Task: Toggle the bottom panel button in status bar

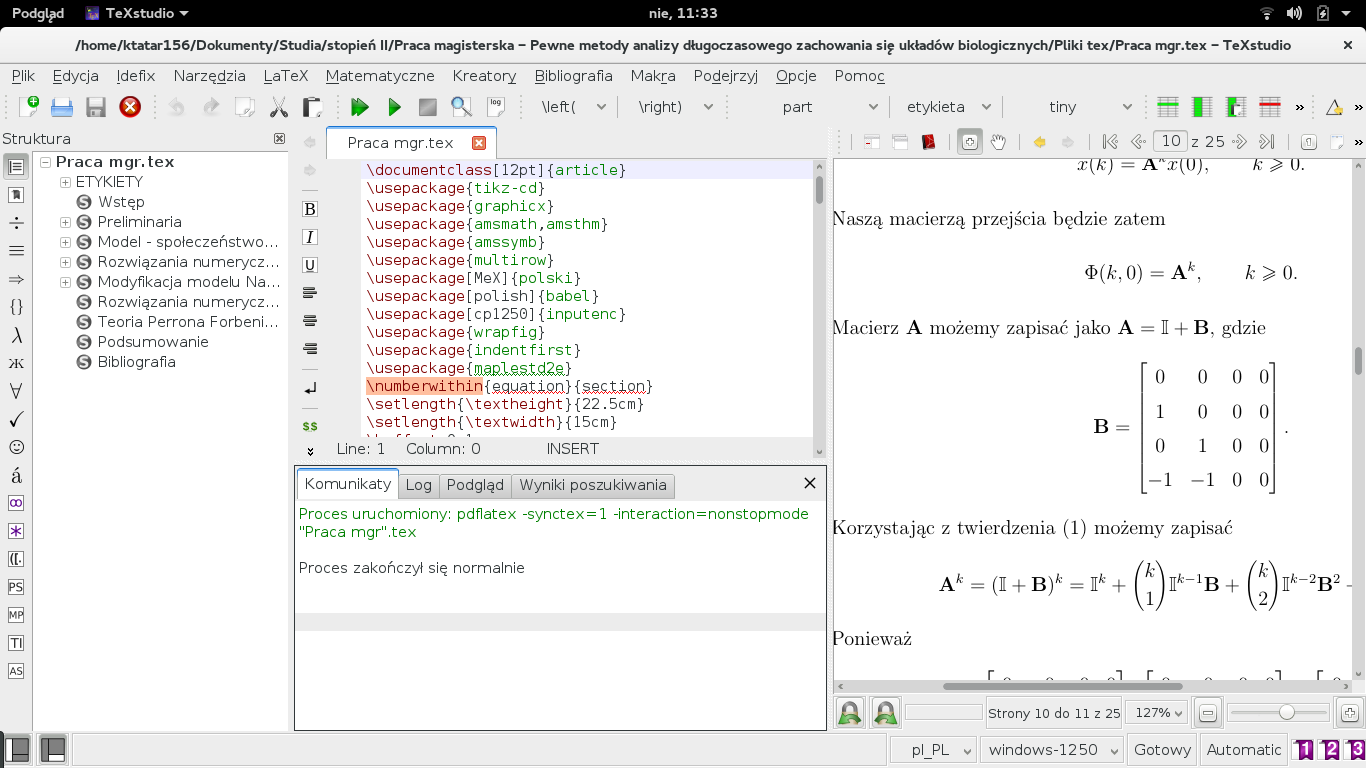Action: point(52,749)
